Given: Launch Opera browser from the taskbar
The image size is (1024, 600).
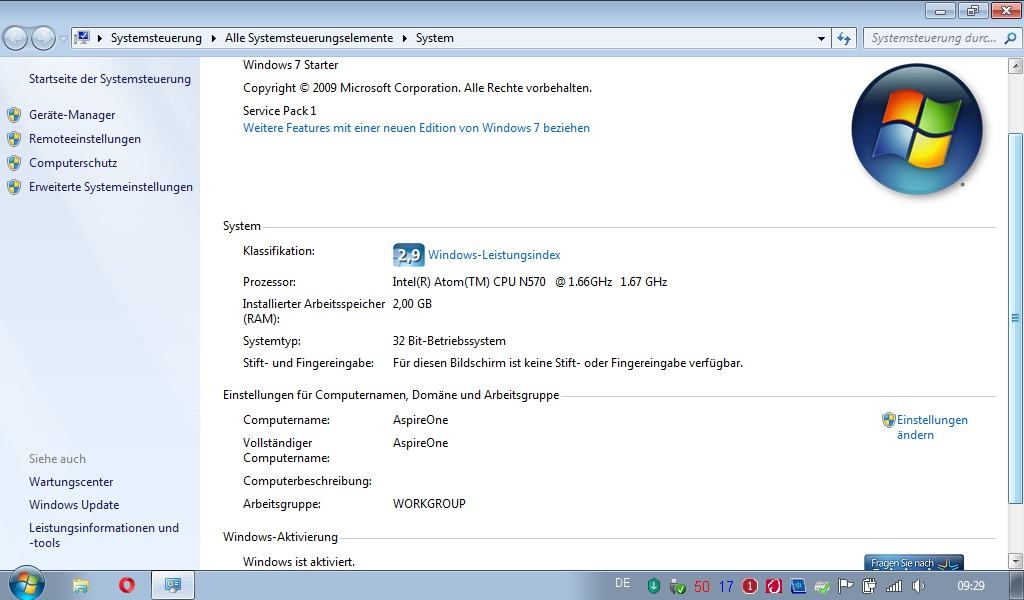Looking at the screenshot, I should pyautogui.click(x=127, y=584).
